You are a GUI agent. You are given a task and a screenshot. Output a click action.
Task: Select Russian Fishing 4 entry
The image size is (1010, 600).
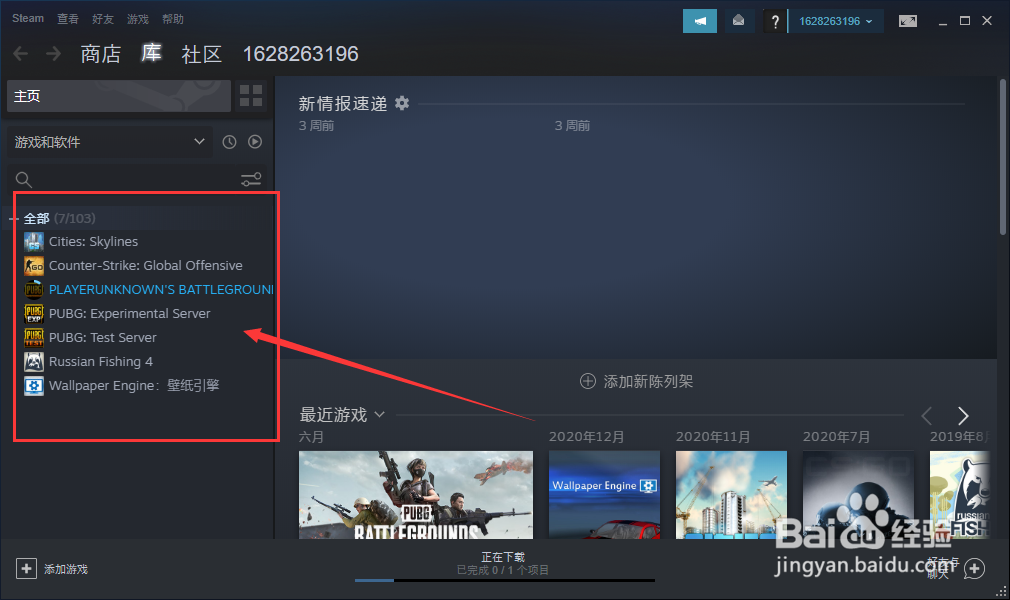coord(100,362)
